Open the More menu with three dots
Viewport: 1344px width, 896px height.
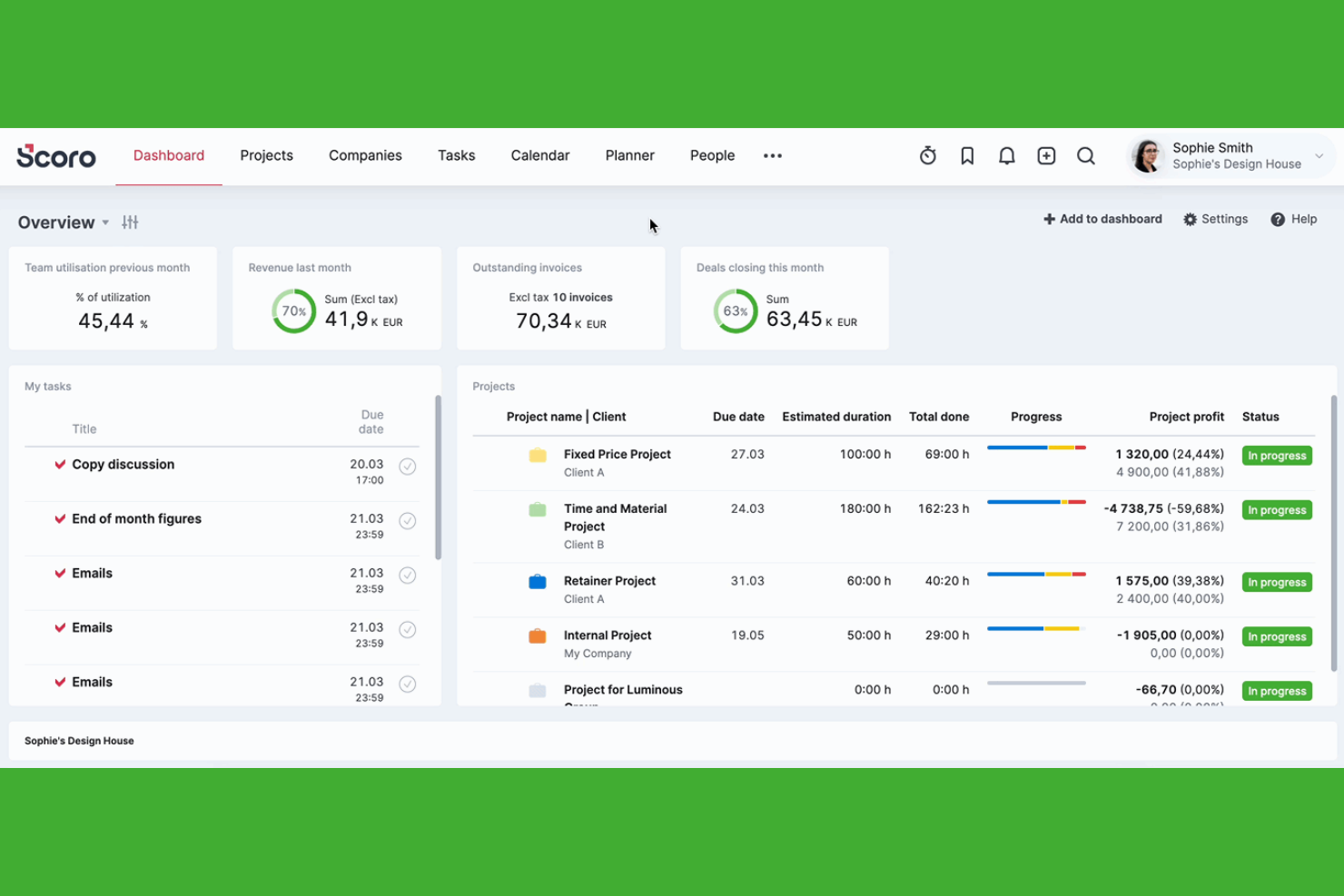click(x=773, y=155)
